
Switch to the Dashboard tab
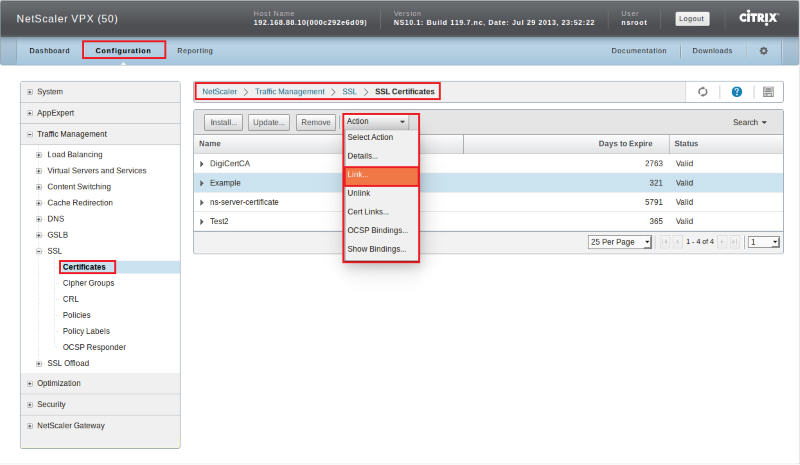[x=49, y=51]
